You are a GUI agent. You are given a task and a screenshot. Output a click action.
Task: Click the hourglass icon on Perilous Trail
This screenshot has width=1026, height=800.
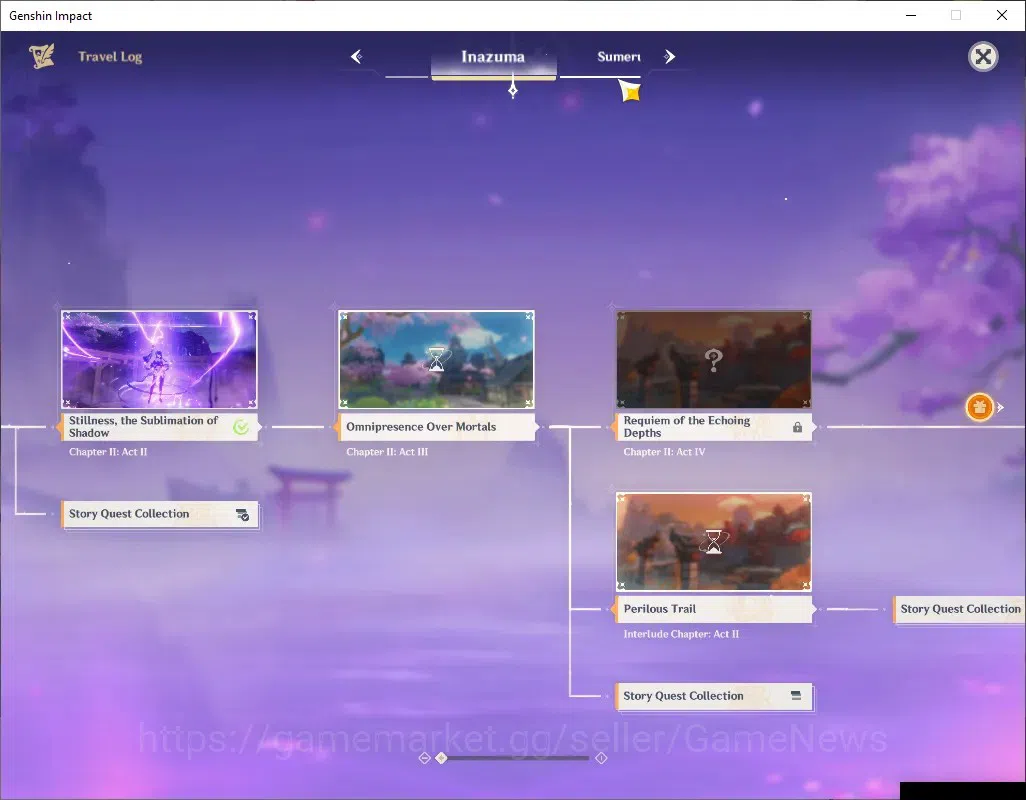coord(713,542)
